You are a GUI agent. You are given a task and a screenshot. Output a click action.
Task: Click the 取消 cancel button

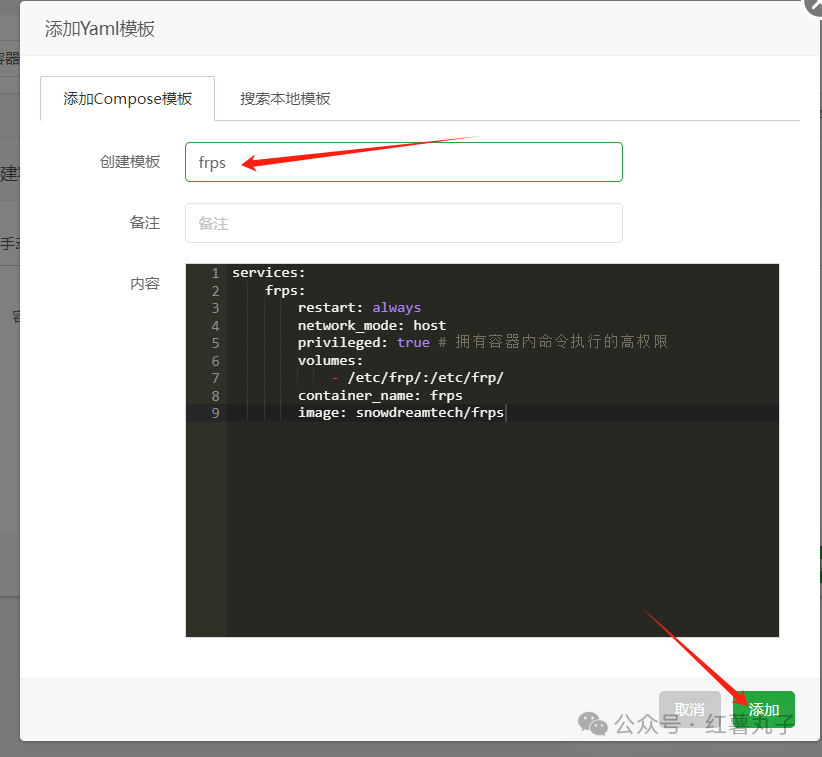pyautogui.click(x=689, y=709)
